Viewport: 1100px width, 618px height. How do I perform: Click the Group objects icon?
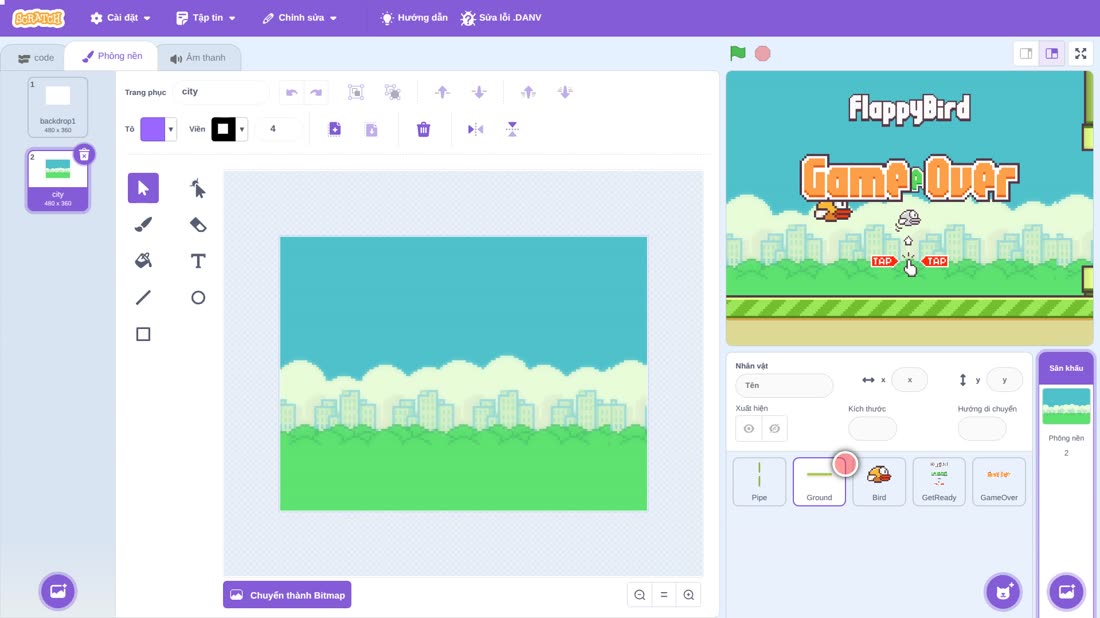coord(356,92)
